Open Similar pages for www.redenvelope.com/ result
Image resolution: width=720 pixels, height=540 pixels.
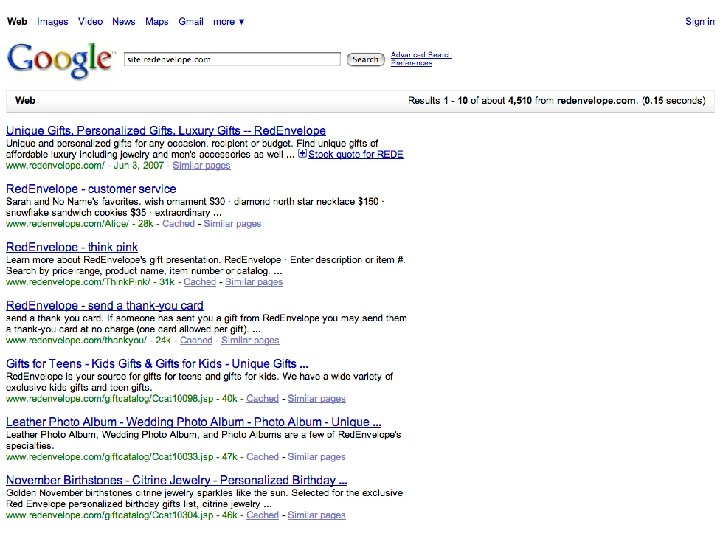[202, 166]
